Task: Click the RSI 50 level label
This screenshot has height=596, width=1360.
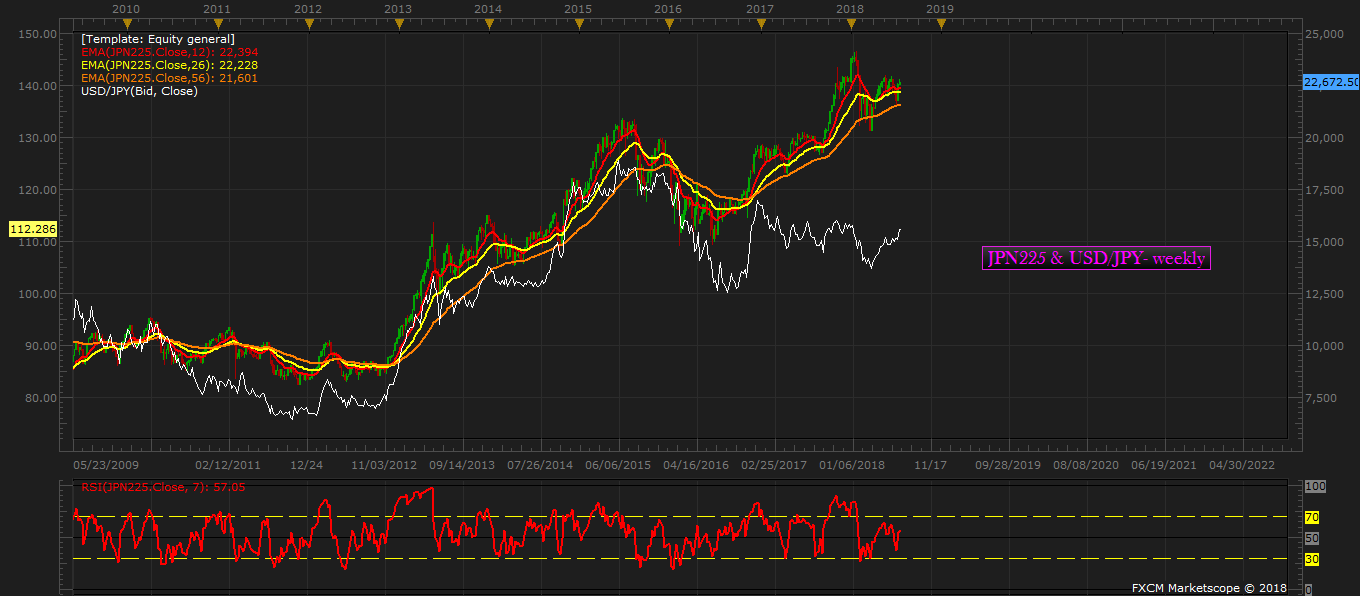Action: pos(1311,538)
